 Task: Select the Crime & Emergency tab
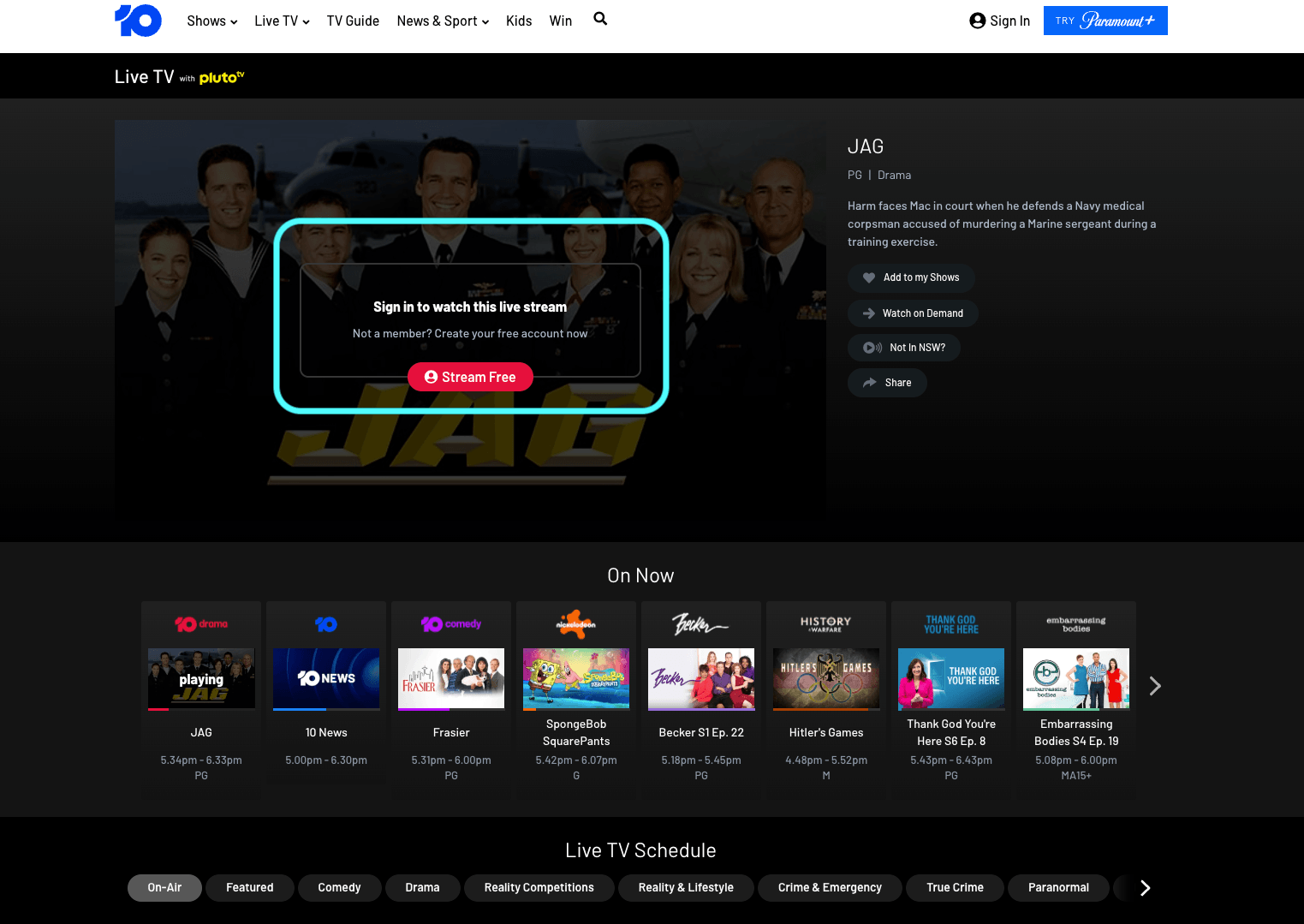(830, 888)
